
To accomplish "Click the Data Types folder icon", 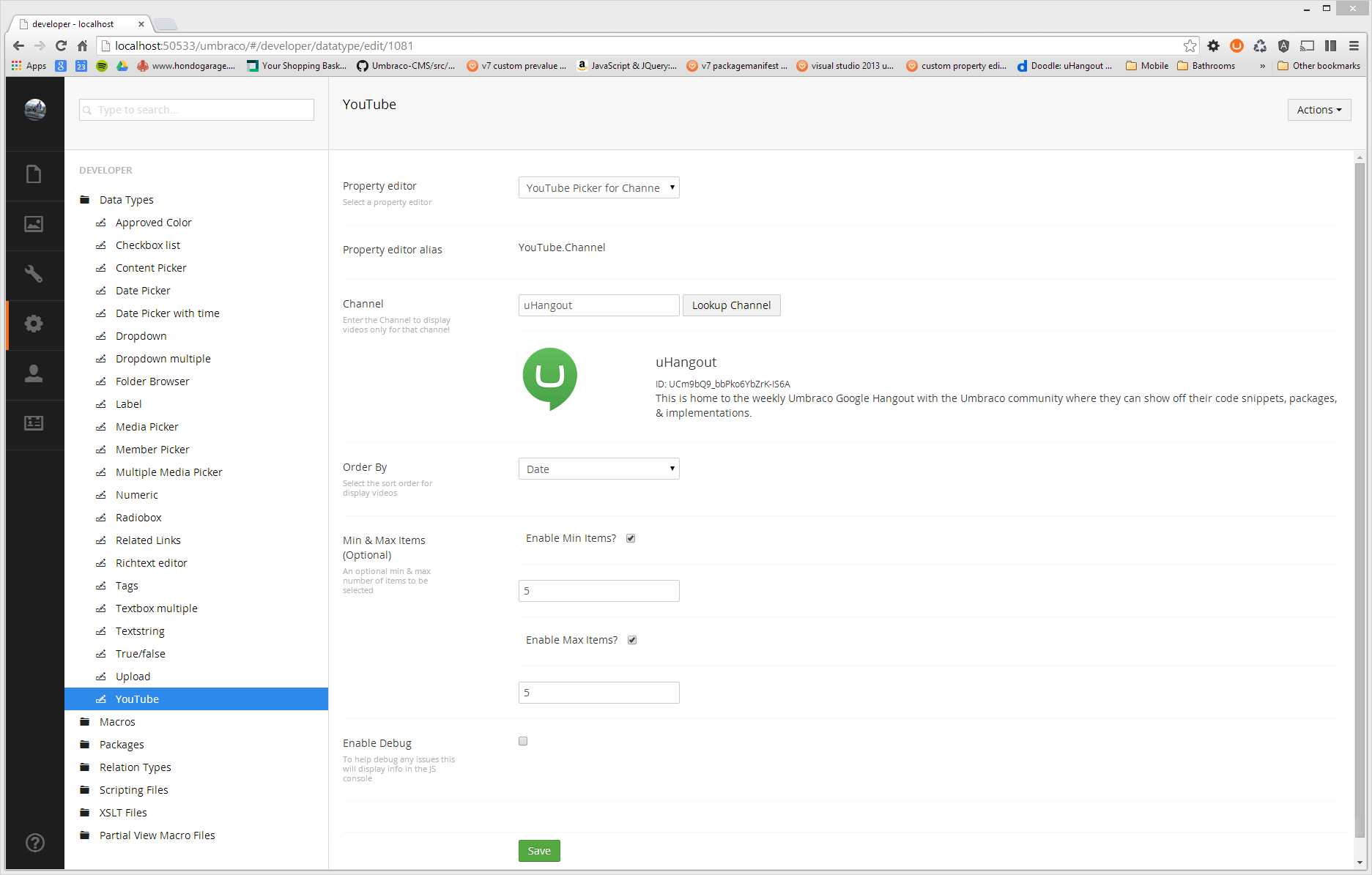I will [x=85, y=200].
